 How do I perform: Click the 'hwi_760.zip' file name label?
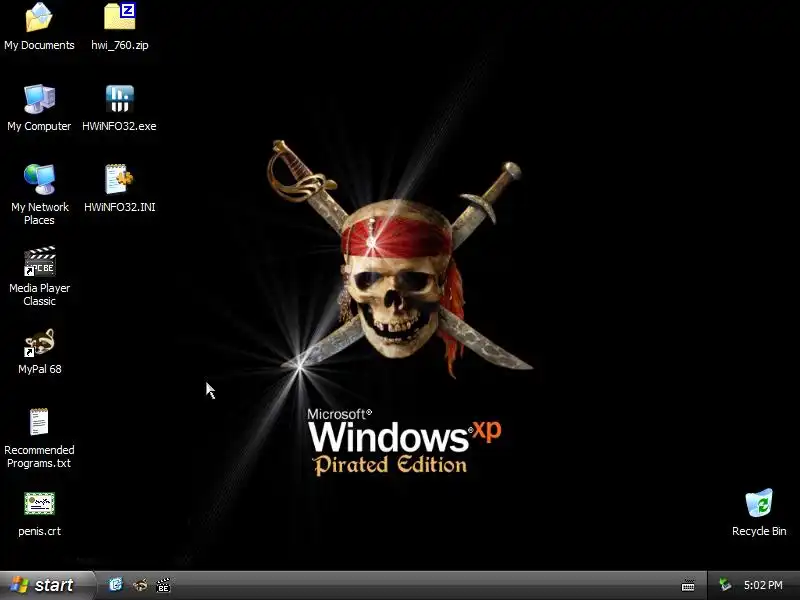click(119, 45)
